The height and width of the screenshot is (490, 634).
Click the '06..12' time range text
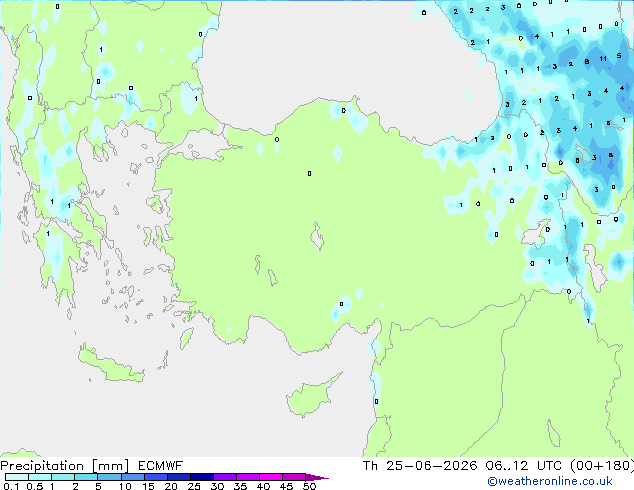coord(507,466)
